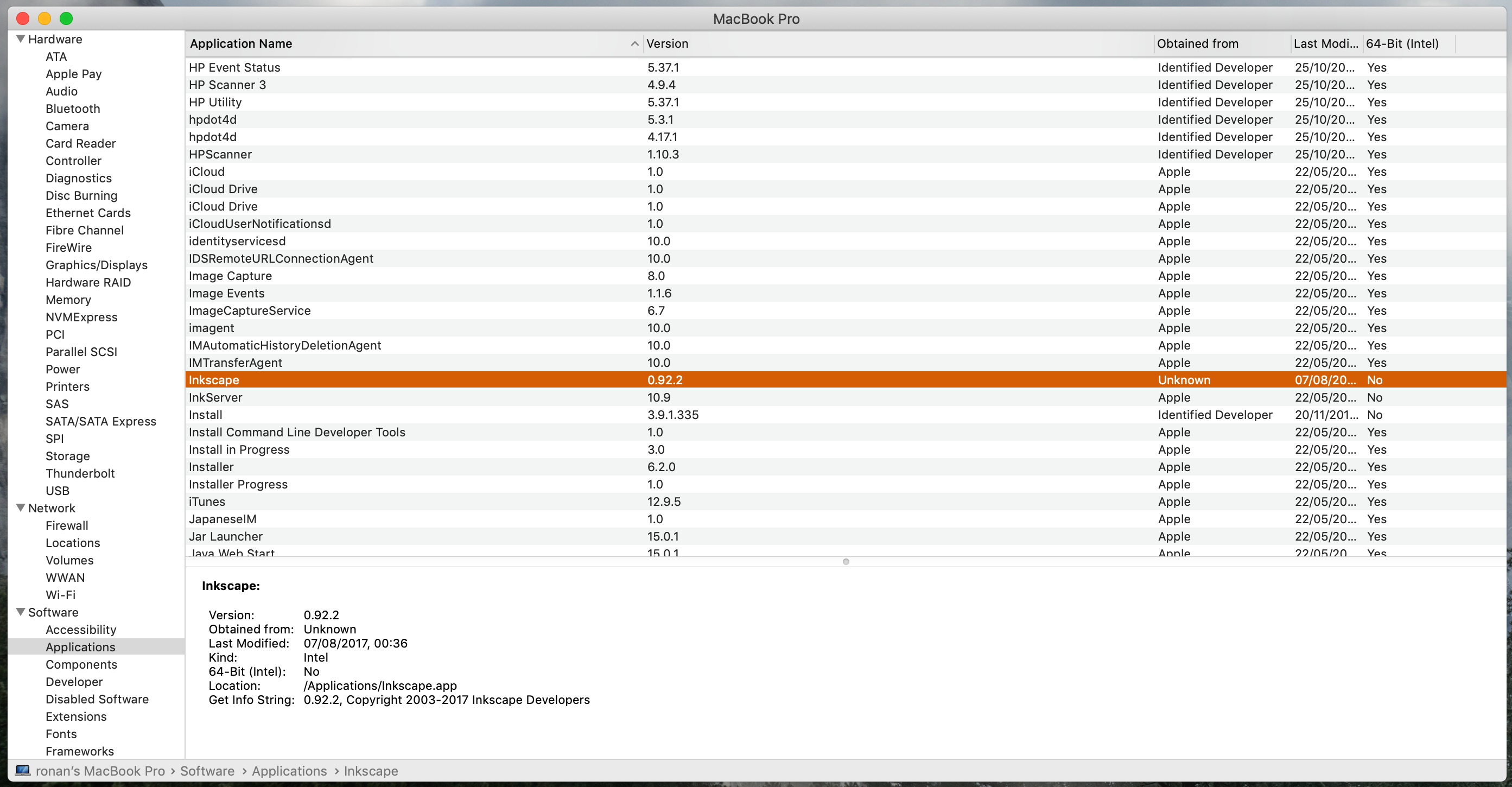The height and width of the screenshot is (787, 1512).
Task: Select the IMAutomaticHistoryDeletionAgent row
Action: [x=845, y=345]
